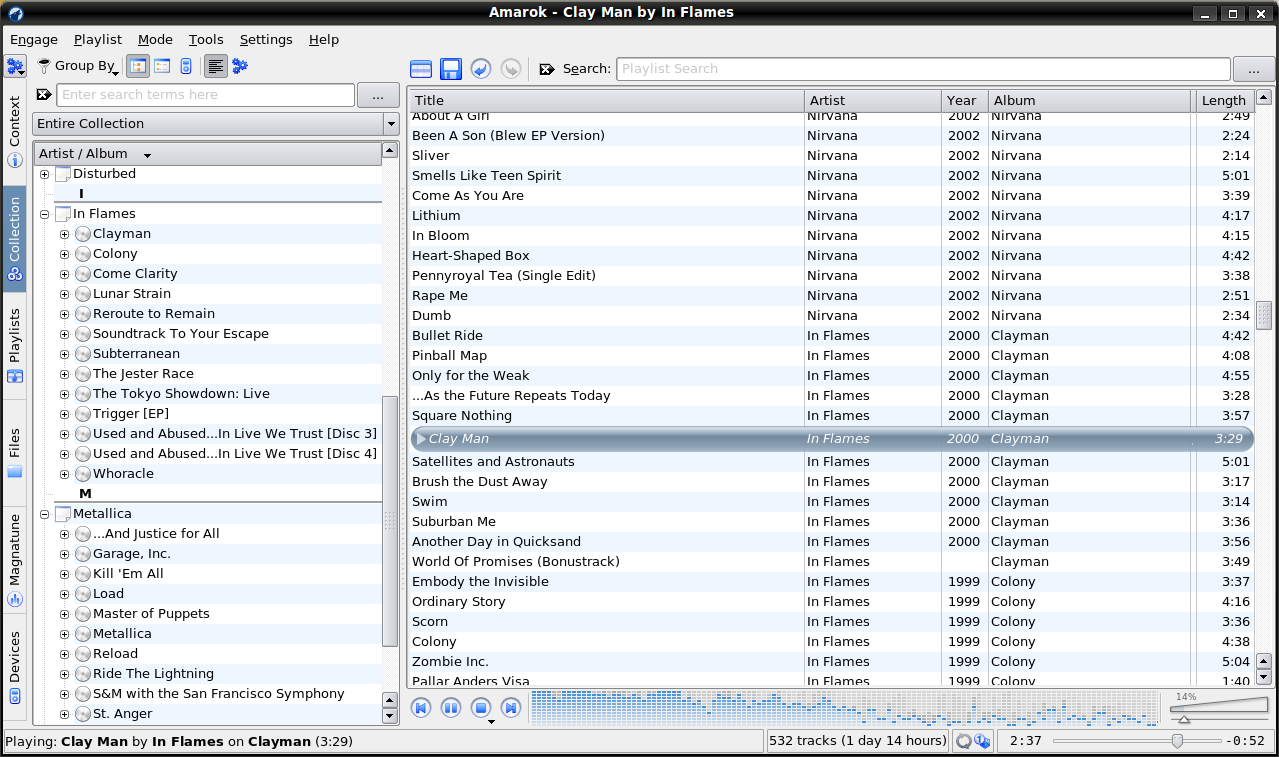Open the Settings menu

[266, 40]
